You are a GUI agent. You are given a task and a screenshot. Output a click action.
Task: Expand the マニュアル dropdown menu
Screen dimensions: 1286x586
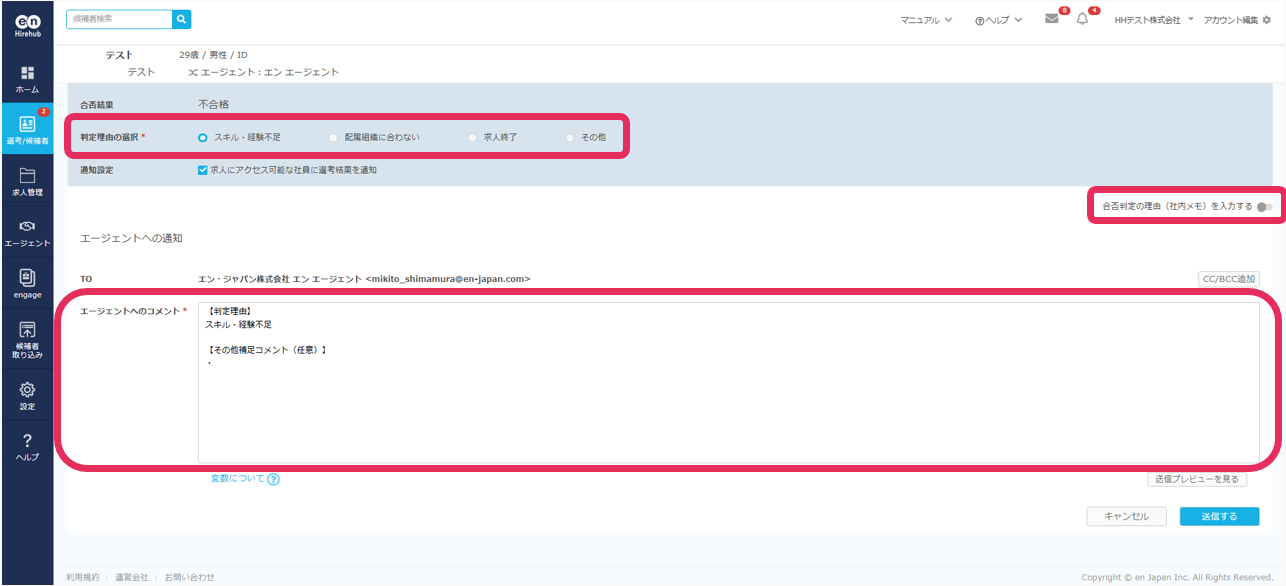tap(926, 20)
